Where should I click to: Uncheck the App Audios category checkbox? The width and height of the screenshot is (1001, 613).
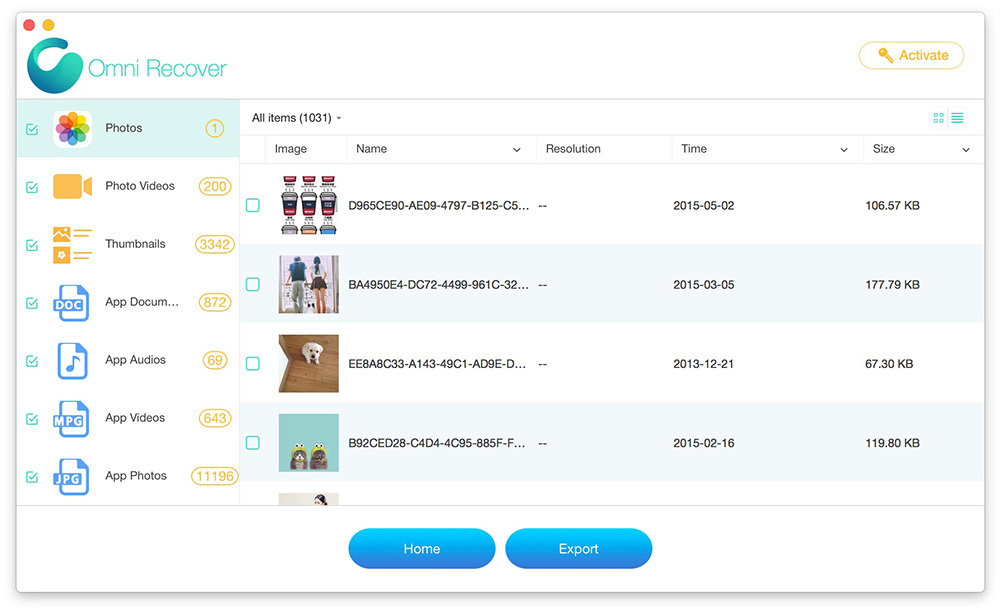click(x=32, y=361)
